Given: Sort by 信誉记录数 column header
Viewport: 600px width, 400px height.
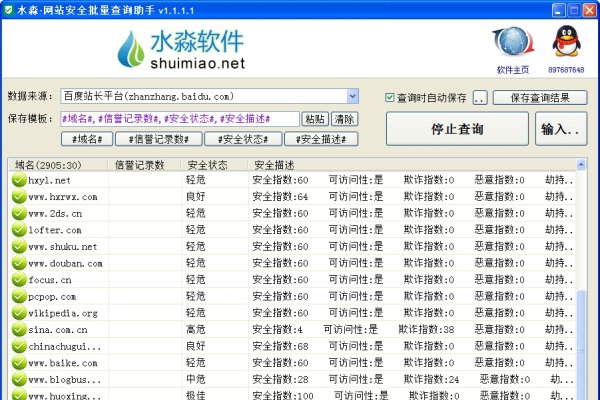Looking at the screenshot, I should (x=144, y=165).
